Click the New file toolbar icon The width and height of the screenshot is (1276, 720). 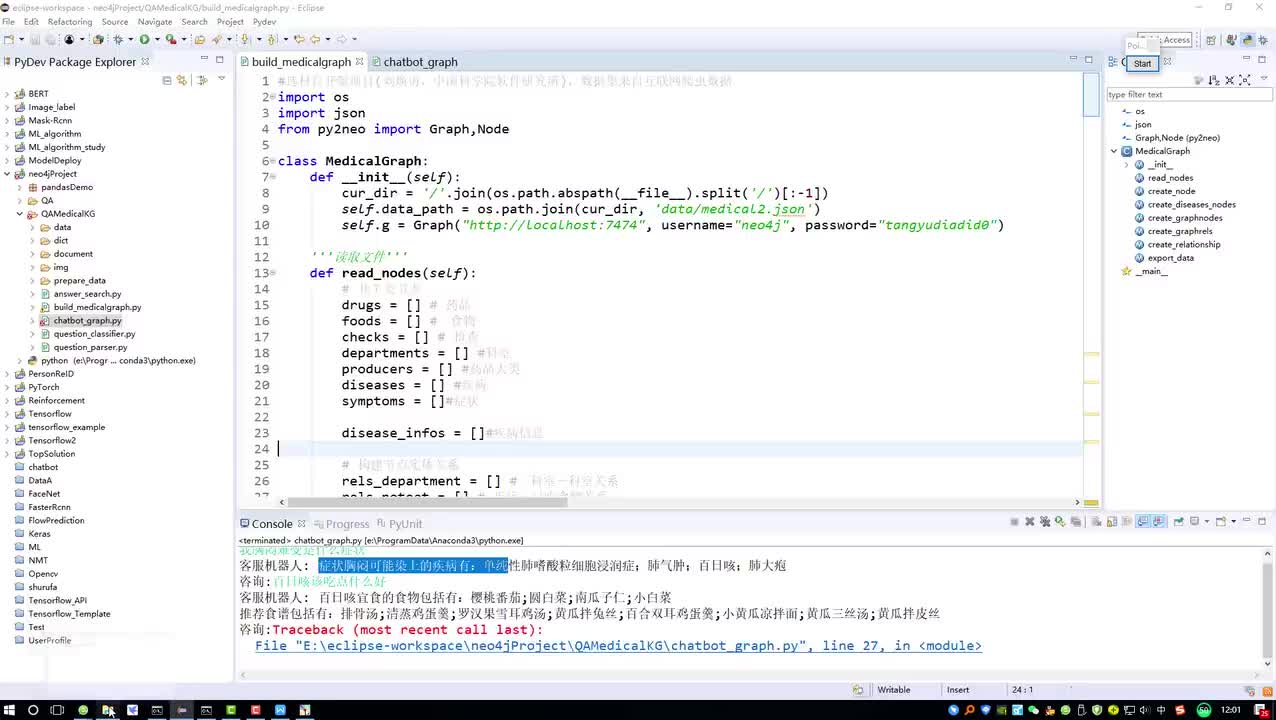(8, 40)
